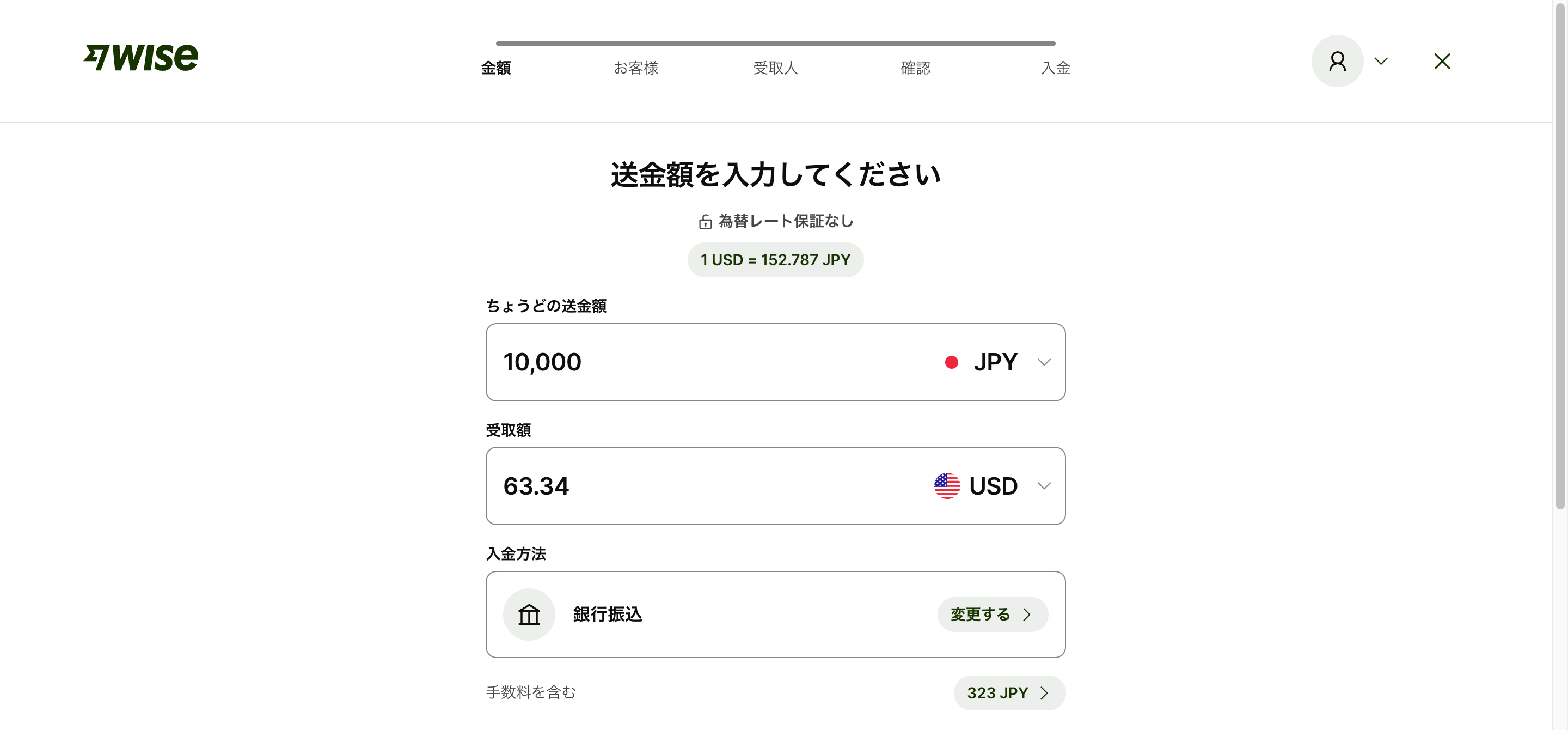Click the 1 USD = 152.787 JPY rate pill
1568x730 pixels.
775,260
